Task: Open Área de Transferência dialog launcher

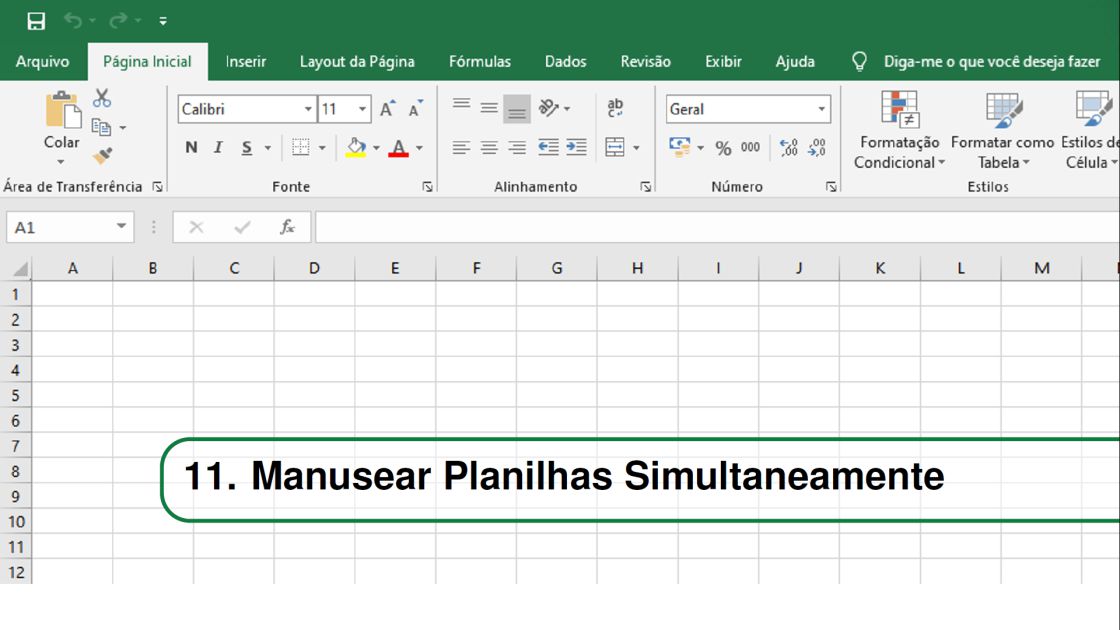Action: point(158,187)
